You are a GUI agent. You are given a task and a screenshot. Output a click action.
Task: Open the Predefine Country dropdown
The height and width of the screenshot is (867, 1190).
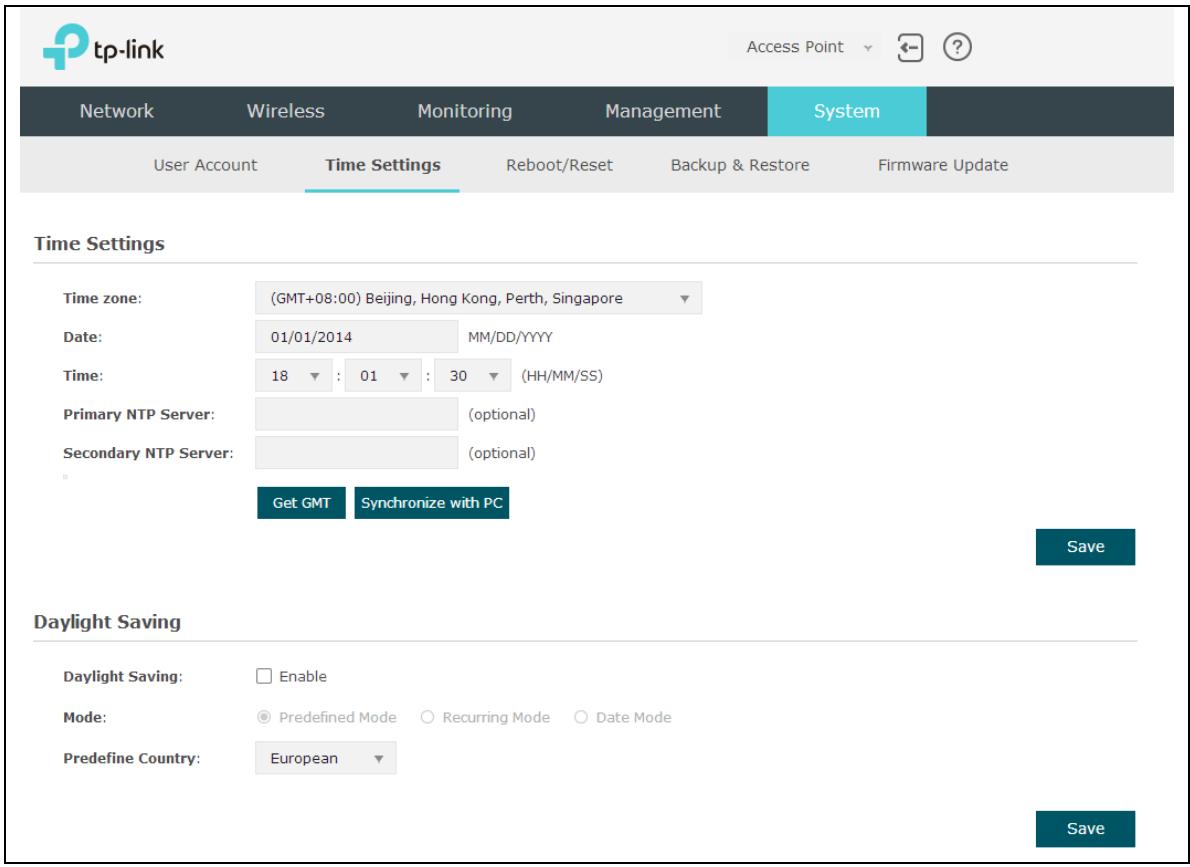pos(326,758)
